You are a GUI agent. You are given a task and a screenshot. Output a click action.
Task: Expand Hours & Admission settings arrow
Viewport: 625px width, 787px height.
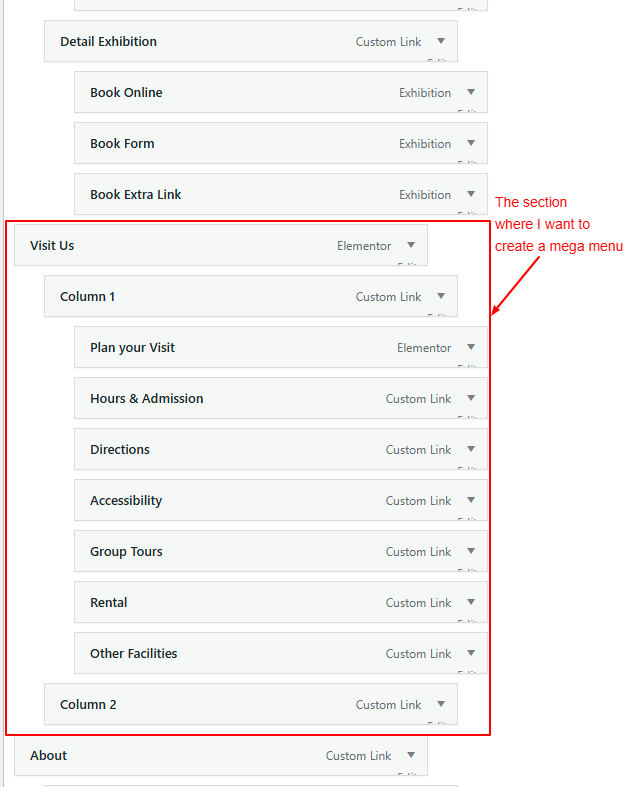click(471, 398)
